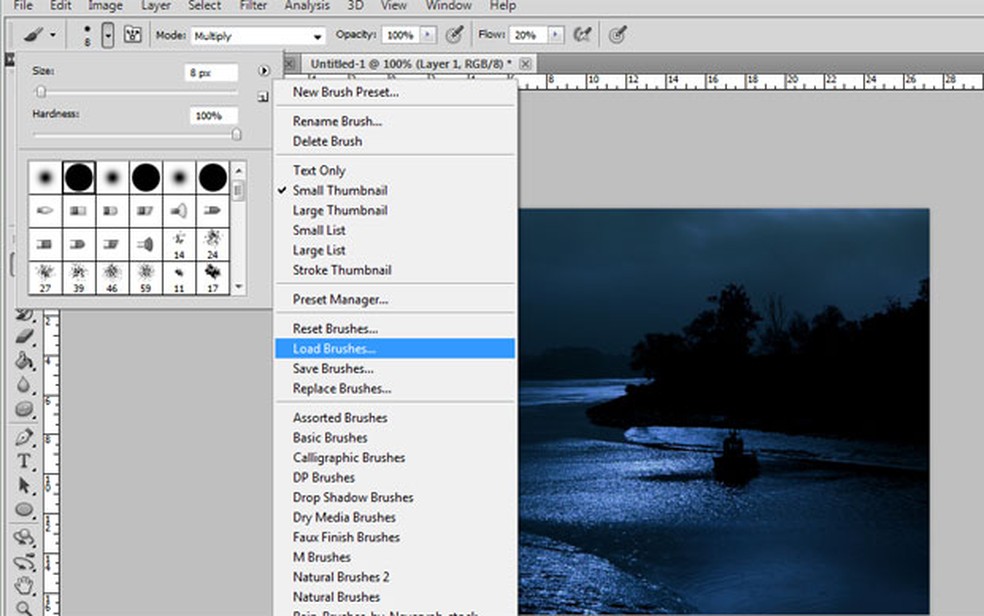This screenshot has width=984, height=616.
Task: Toggle the Brush panel icon
Action: coord(132,35)
